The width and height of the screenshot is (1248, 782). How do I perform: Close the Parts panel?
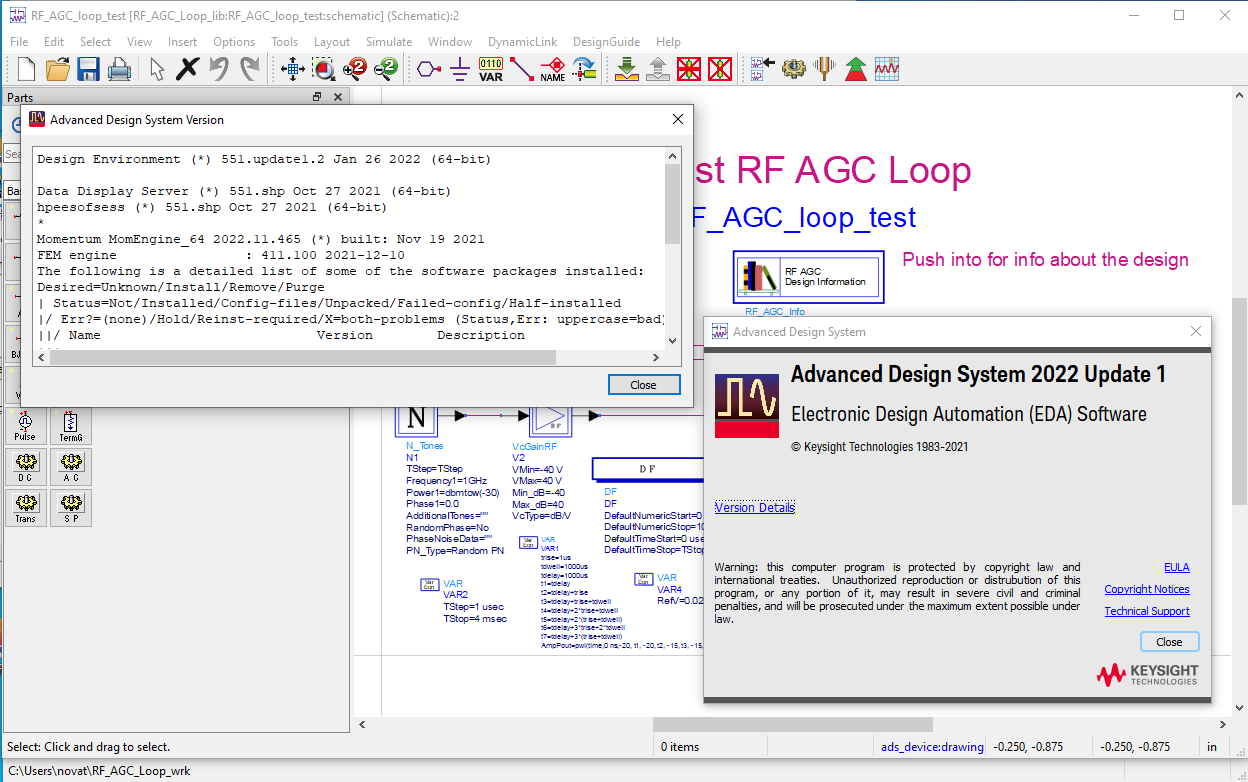click(x=338, y=97)
